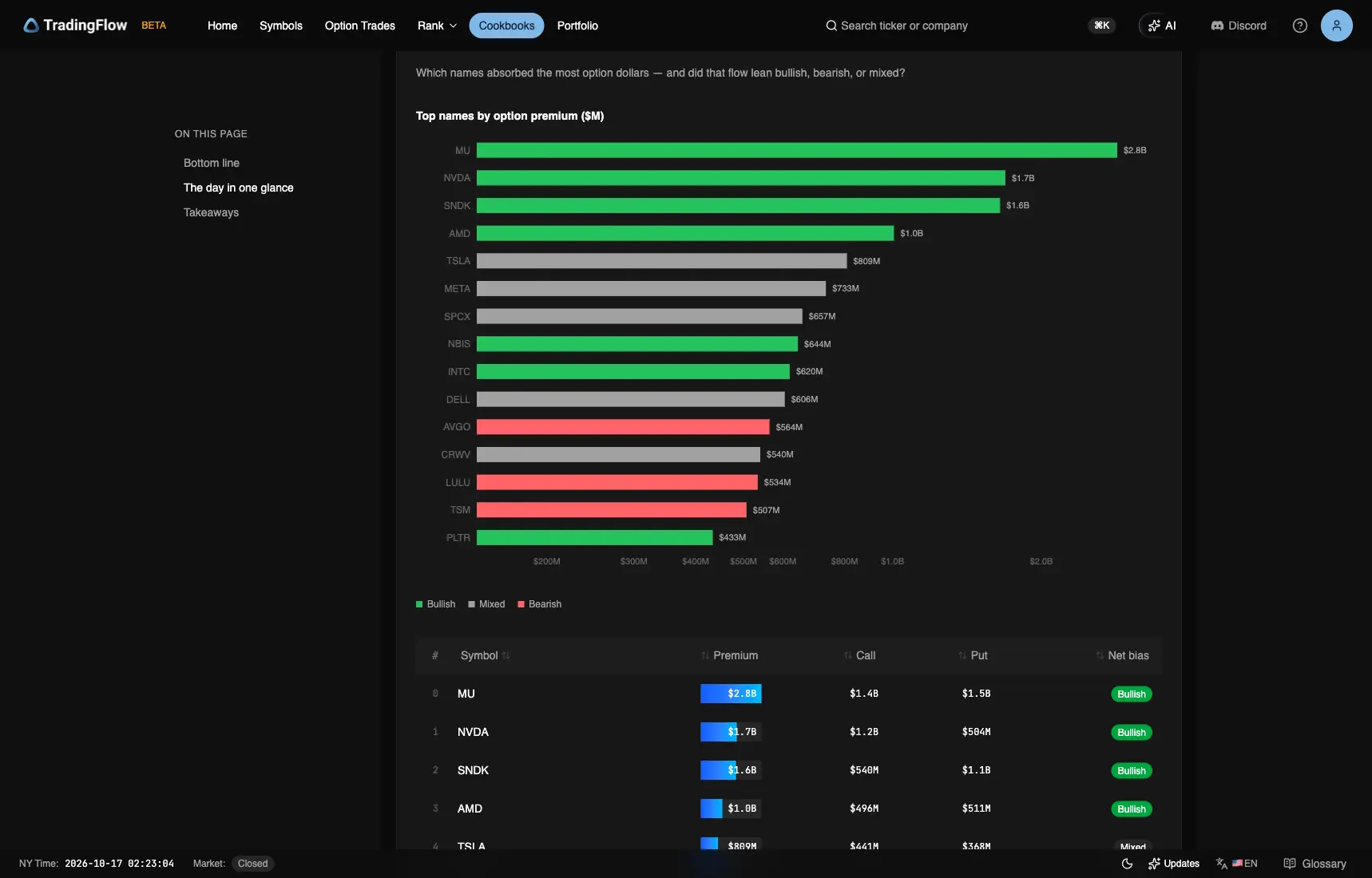Screen dimensions: 1372x878
Task: Open the Glossary book icon
Action: (1289, 864)
